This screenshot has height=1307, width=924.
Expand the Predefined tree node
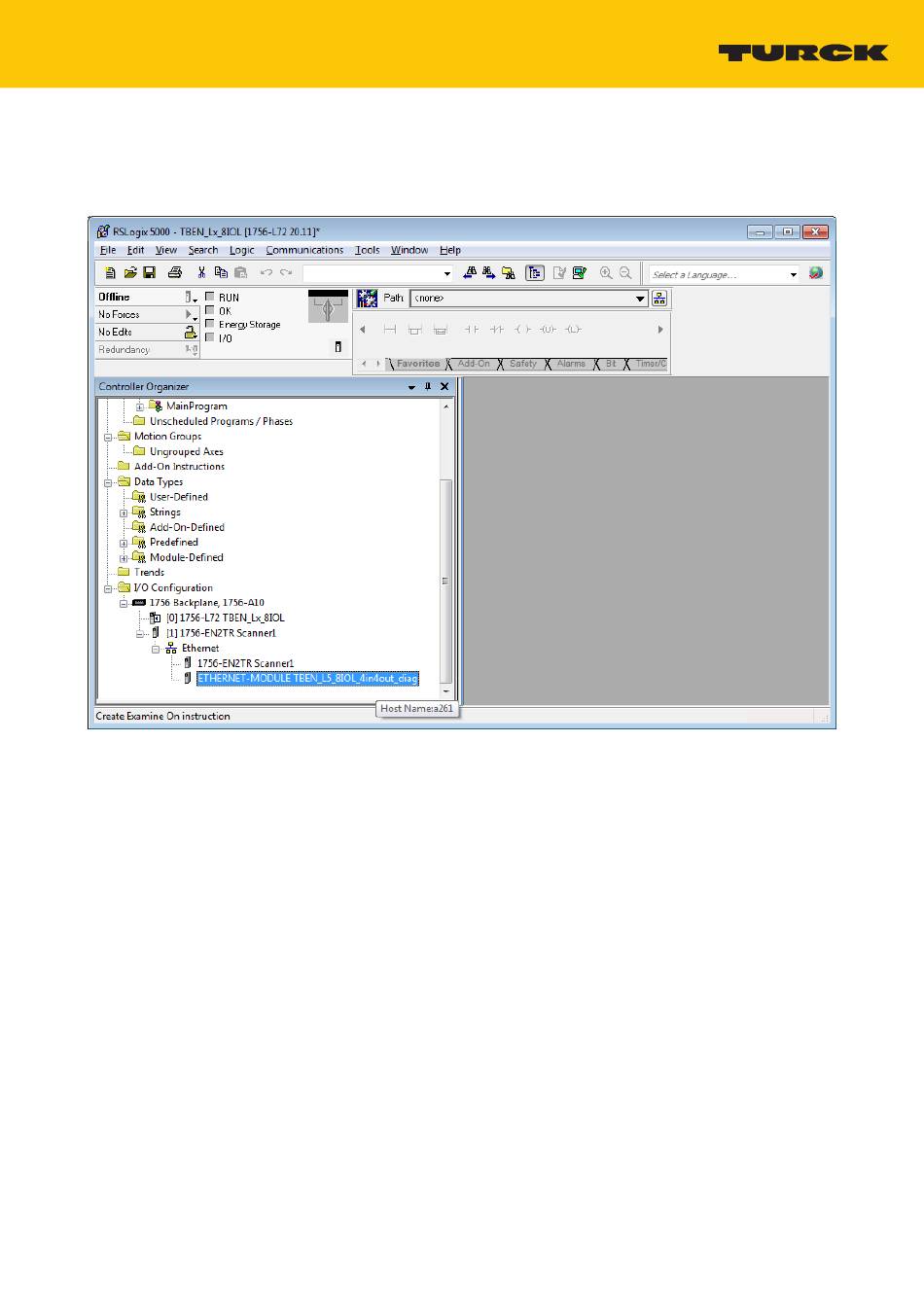[x=124, y=543]
